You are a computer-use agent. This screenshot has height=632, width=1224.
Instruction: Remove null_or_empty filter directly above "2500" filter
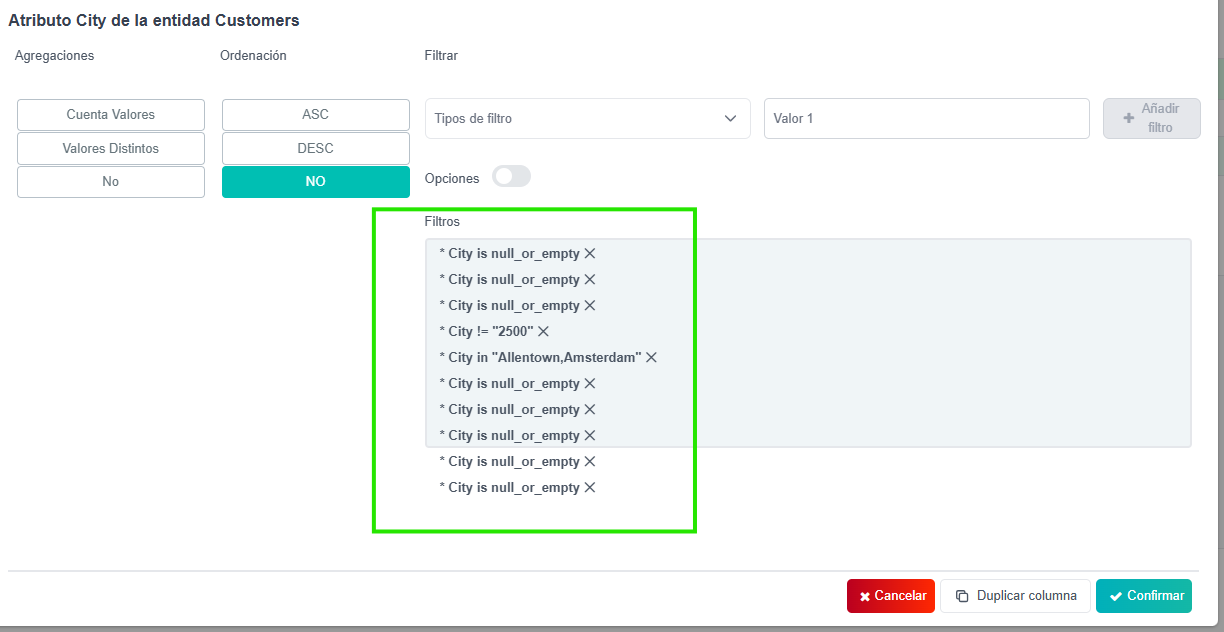pos(590,306)
